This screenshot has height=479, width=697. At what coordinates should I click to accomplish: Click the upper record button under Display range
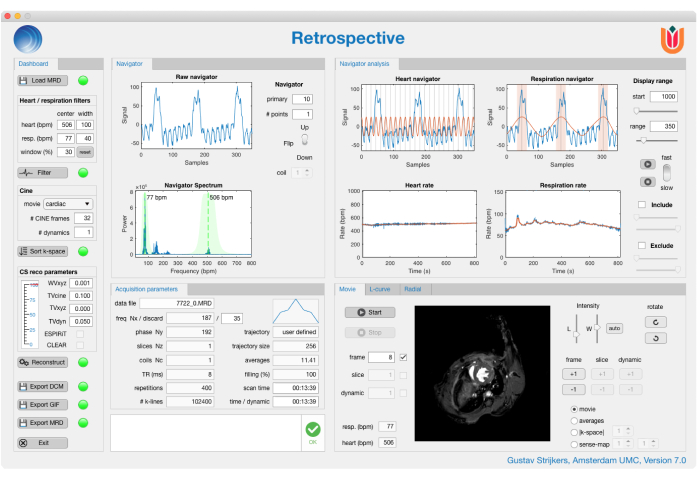pyautogui.click(x=648, y=164)
